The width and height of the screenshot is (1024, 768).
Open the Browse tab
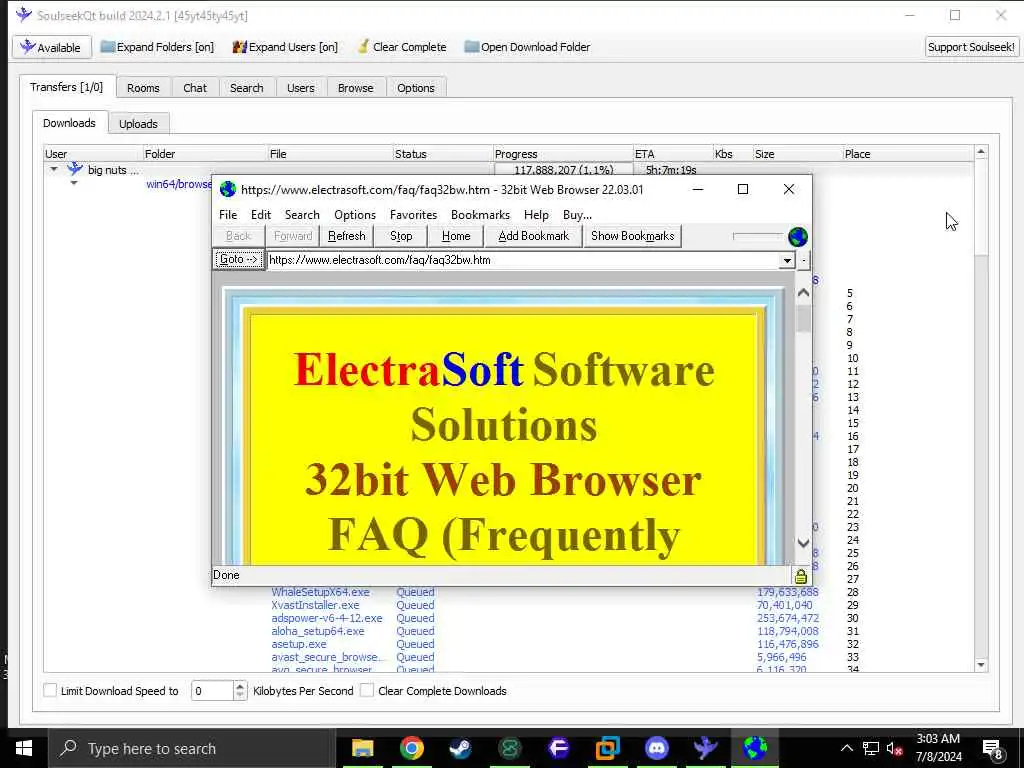pyautogui.click(x=355, y=88)
